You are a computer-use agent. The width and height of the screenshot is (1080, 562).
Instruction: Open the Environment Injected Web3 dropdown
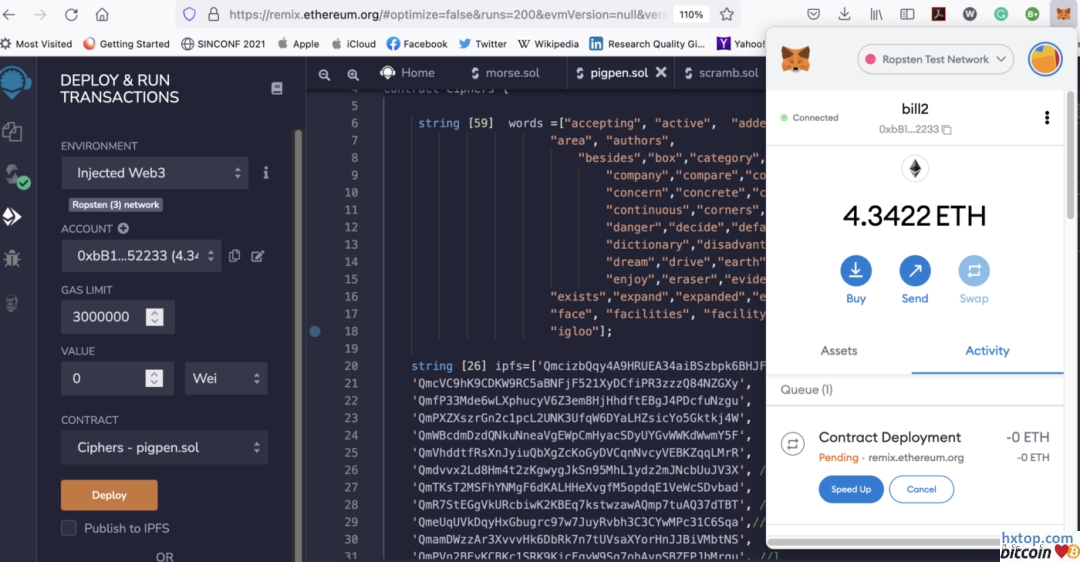pos(155,173)
